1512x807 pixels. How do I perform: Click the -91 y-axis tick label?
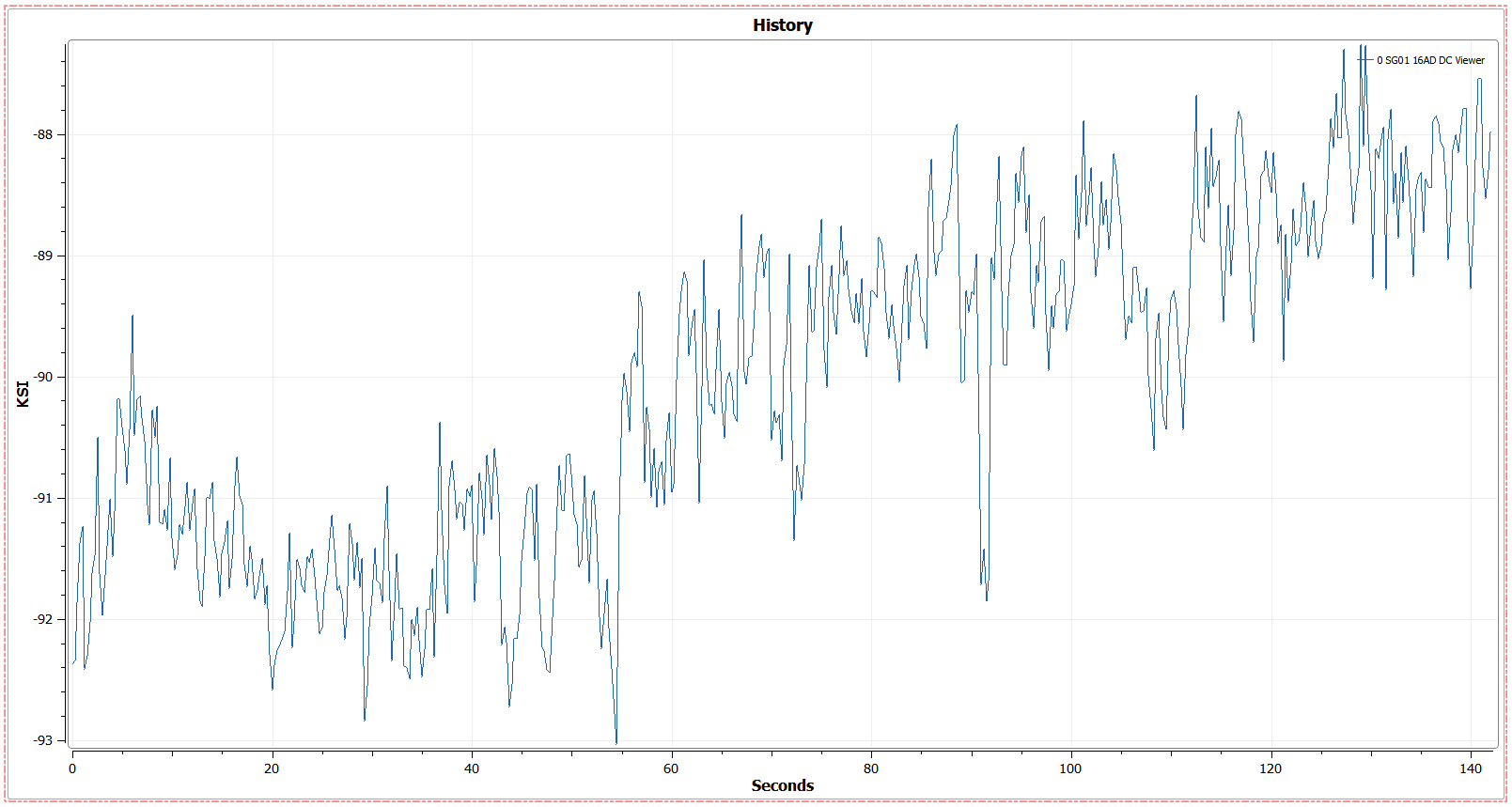coord(43,498)
